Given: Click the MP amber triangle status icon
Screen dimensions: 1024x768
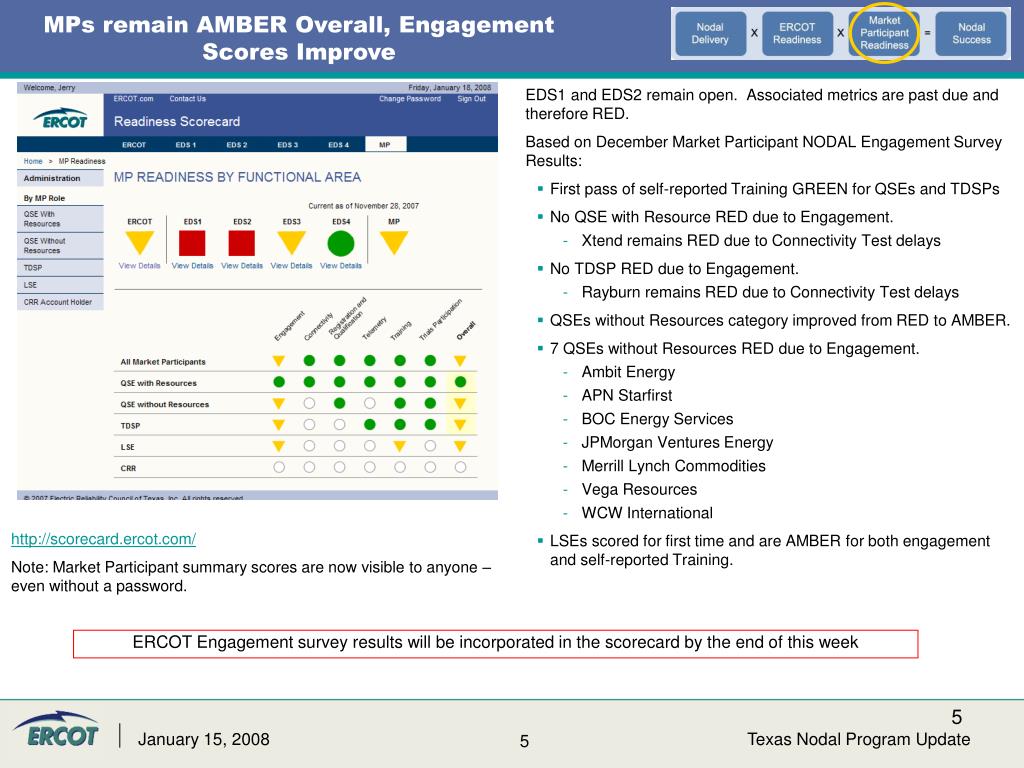Looking at the screenshot, I should coord(394,242).
